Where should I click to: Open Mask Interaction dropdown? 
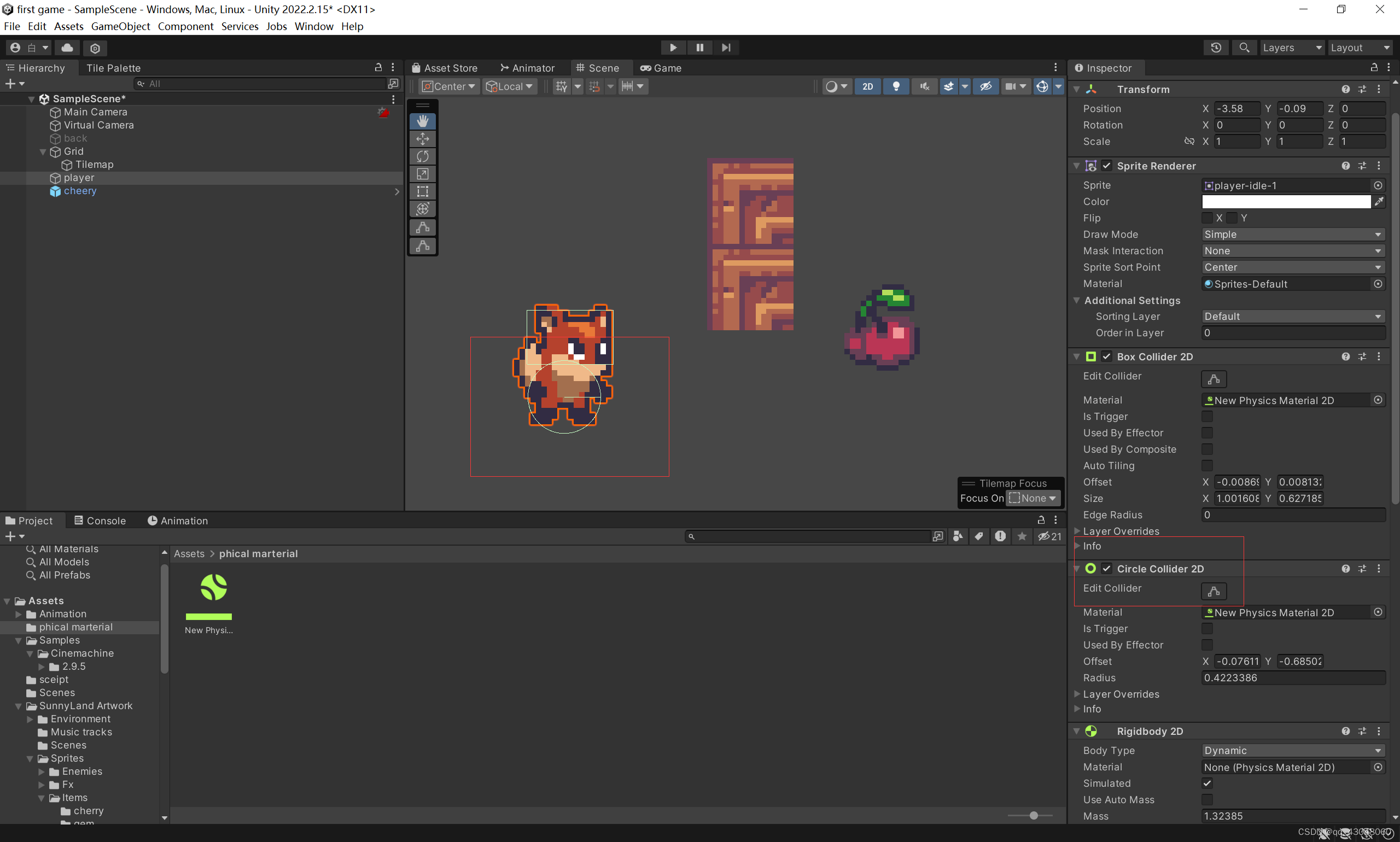(x=1293, y=251)
